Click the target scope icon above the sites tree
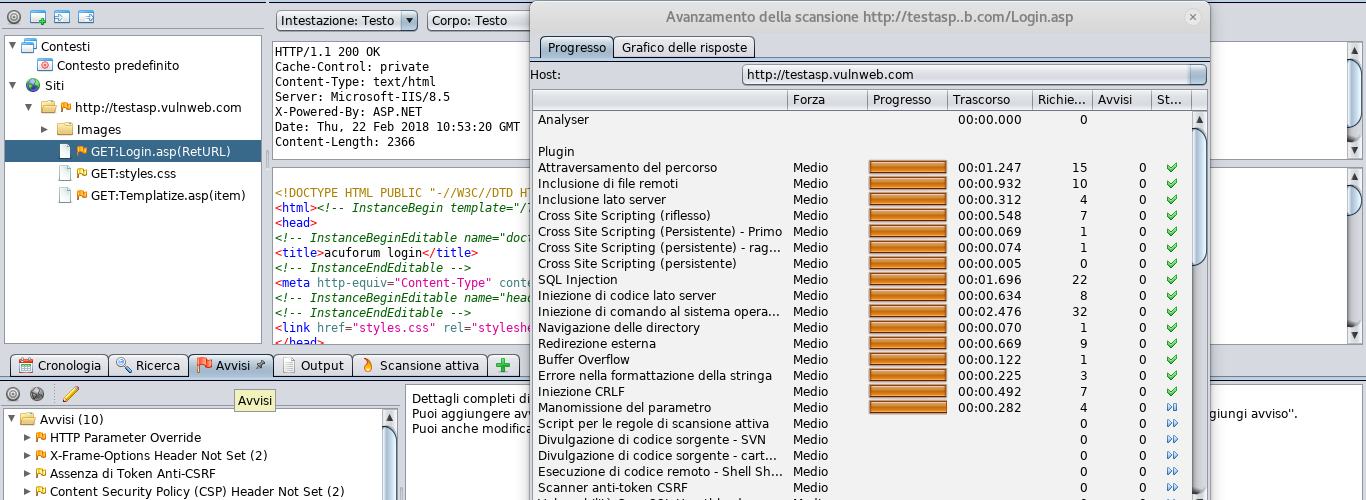The height and width of the screenshot is (500, 1366). pos(14,17)
